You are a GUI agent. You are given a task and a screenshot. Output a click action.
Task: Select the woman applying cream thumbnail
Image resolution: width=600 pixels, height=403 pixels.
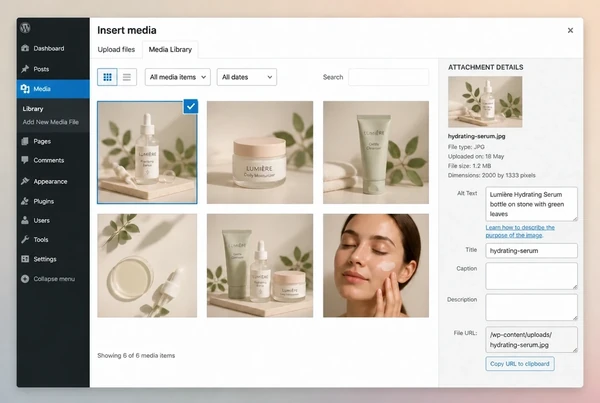coord(376,266)
